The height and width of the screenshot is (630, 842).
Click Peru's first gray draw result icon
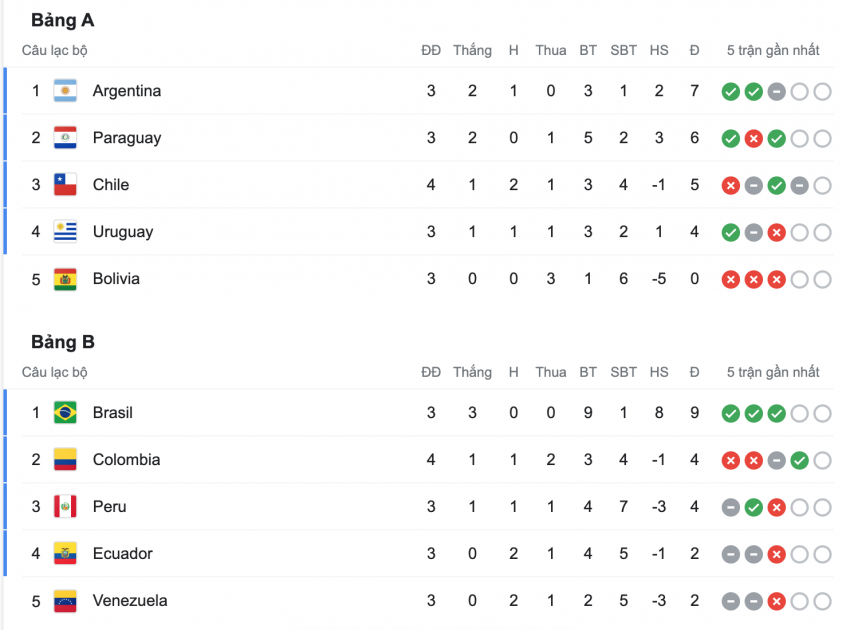[x=731, y=508]
